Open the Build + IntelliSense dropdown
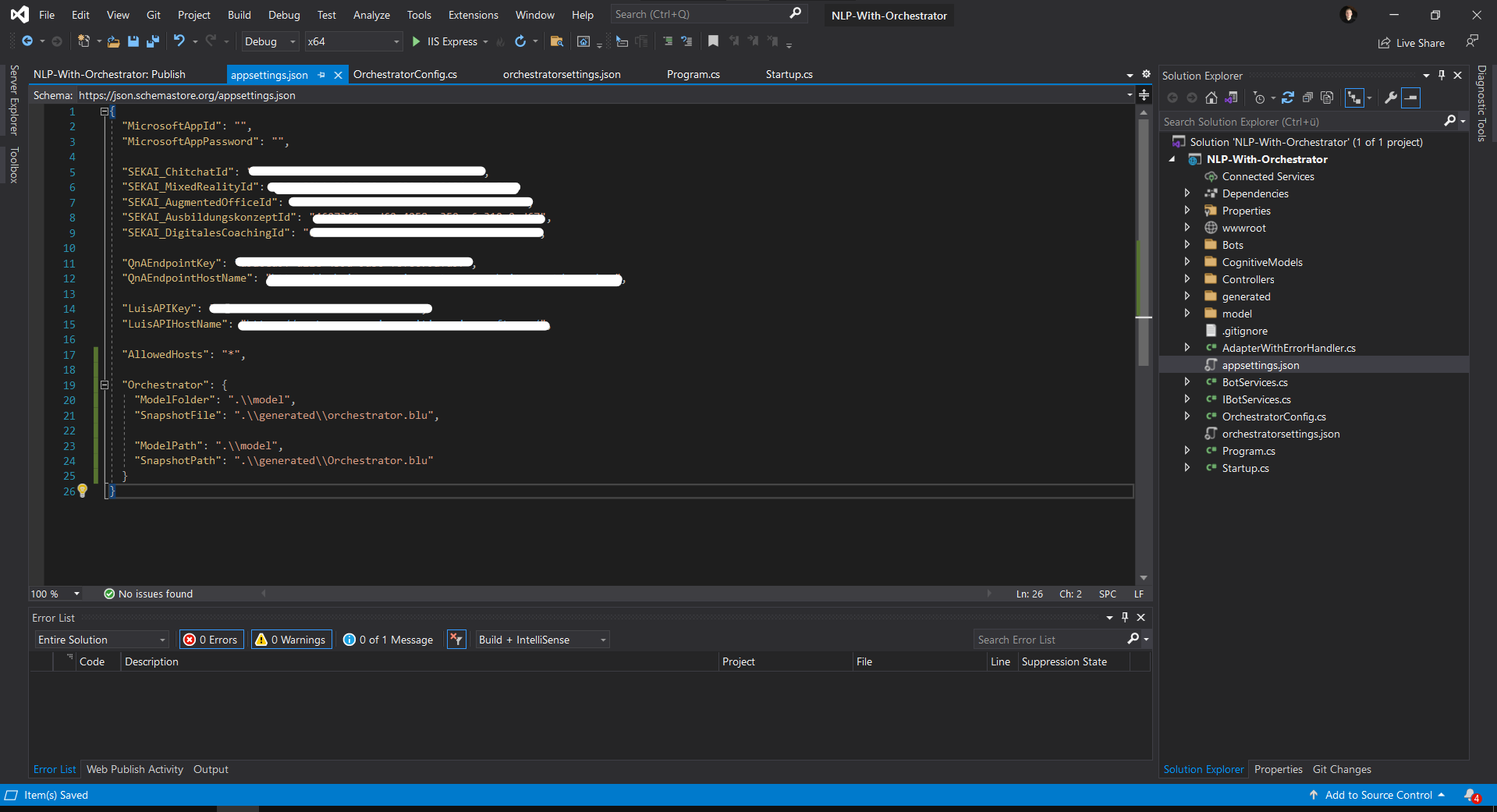1497x812 pixels. pyautogui.click(x=543, y=640)
